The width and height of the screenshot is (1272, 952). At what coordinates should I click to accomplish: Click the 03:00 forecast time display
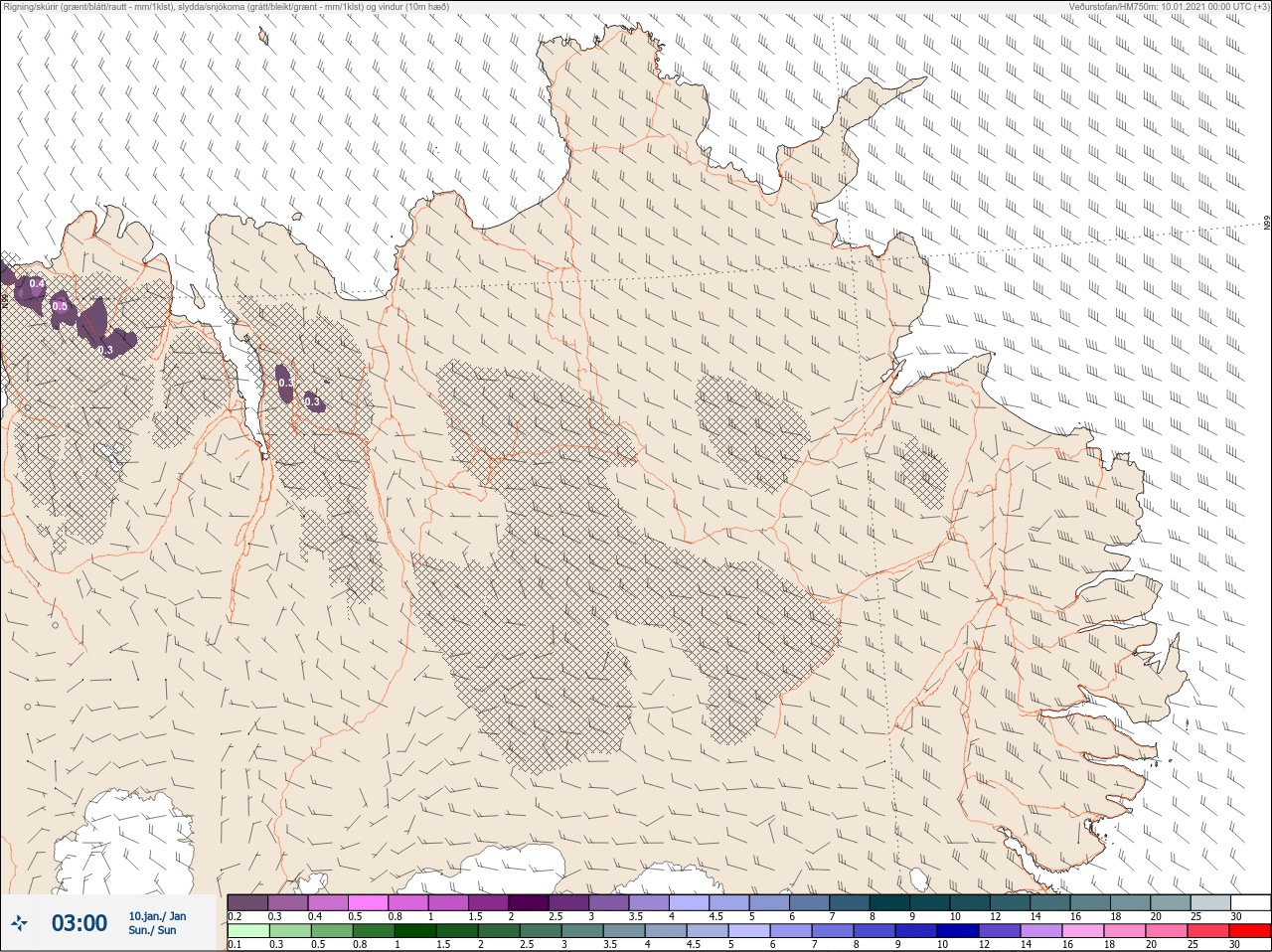(79, 923)
